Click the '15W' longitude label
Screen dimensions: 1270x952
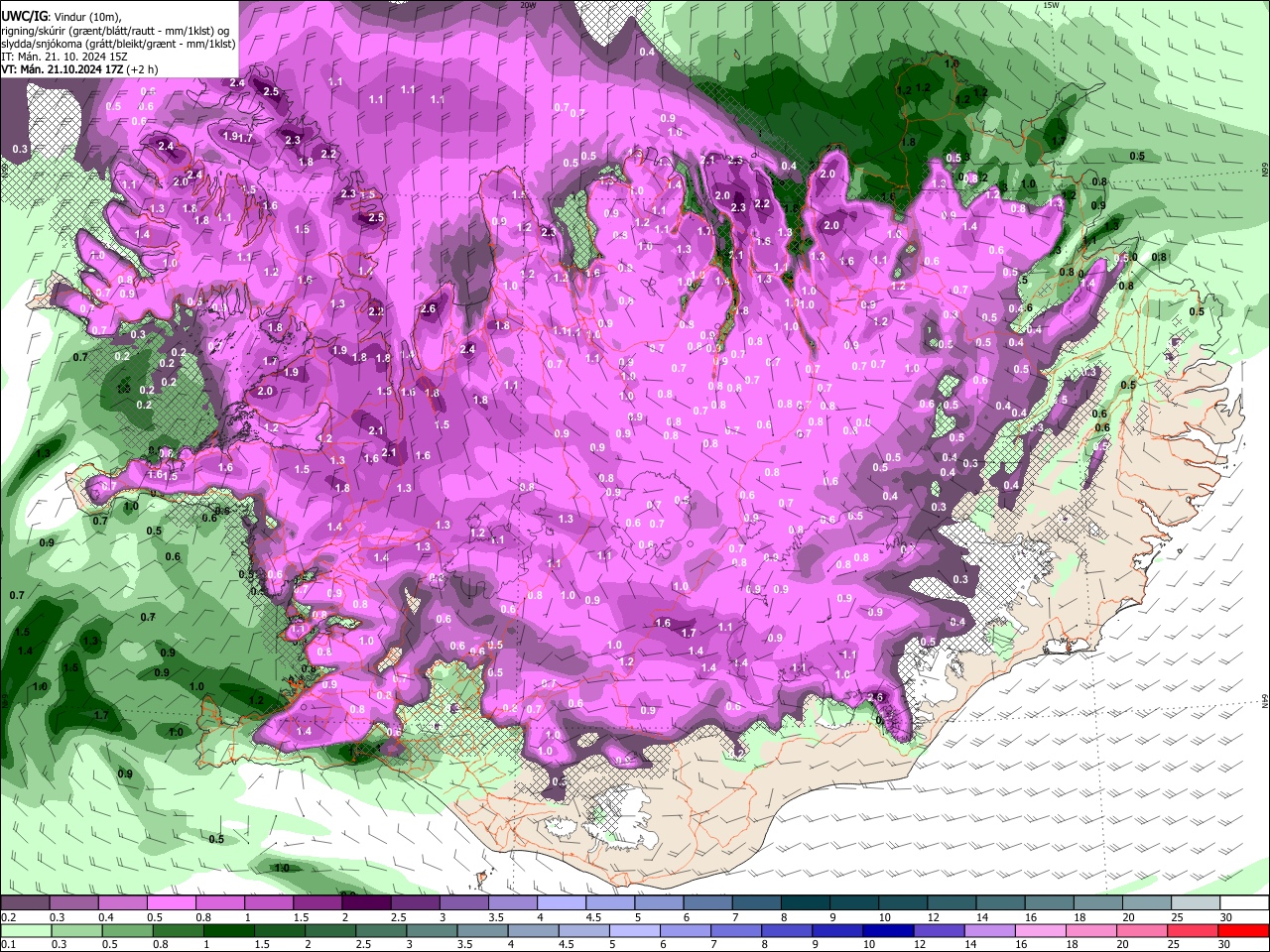click(1051, 5)
